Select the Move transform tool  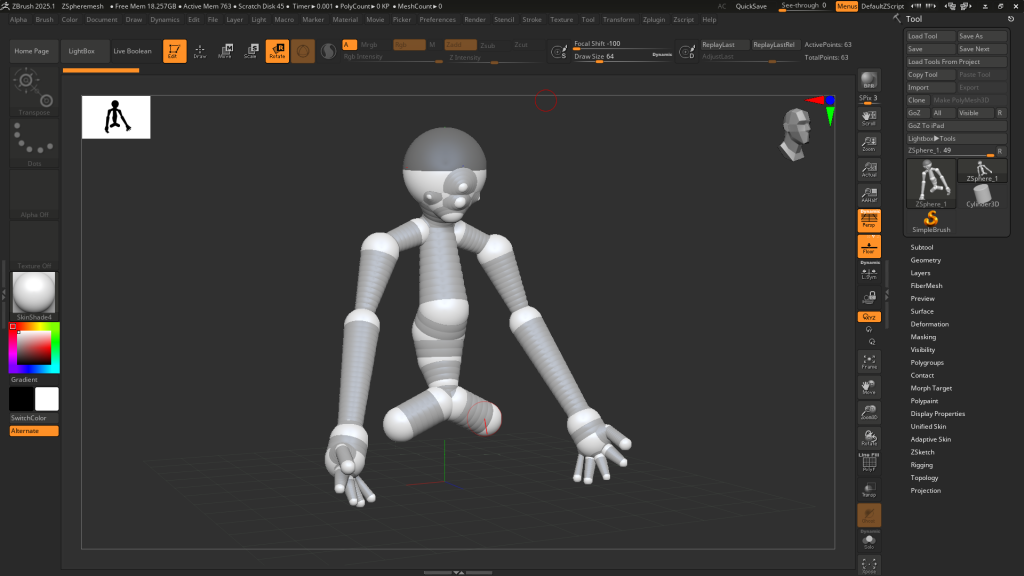(225, 51)
